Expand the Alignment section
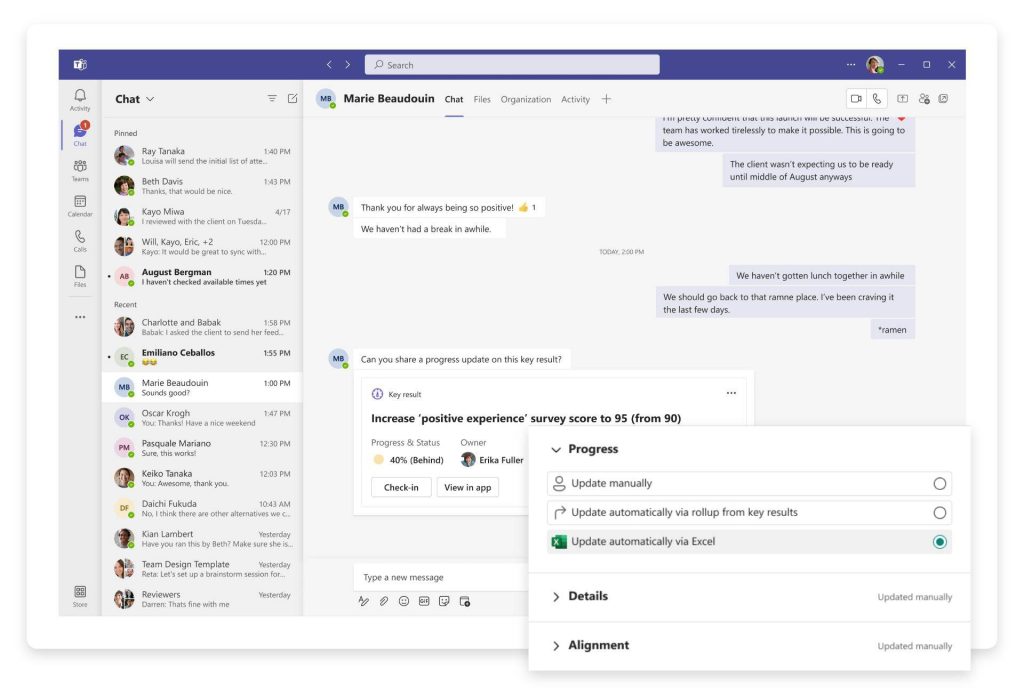The image size is (1024, 693). pos(556,646)
